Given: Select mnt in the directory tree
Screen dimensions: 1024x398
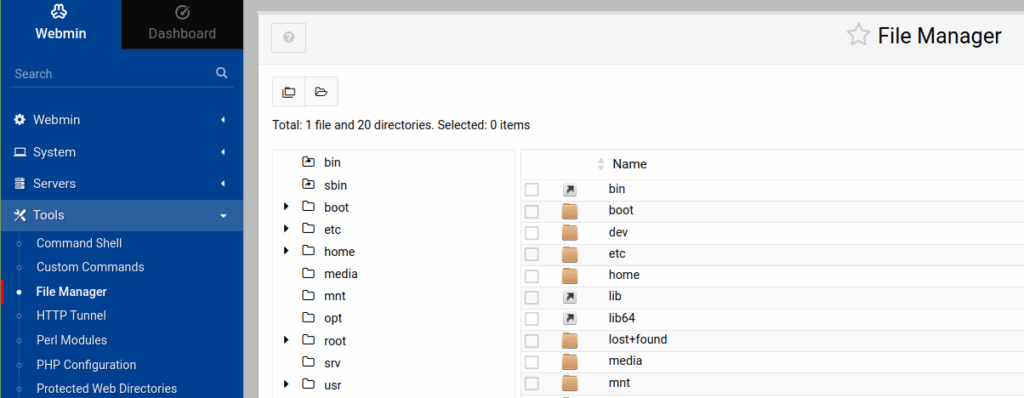Looking at the screenshot, I should coord(335,296).
